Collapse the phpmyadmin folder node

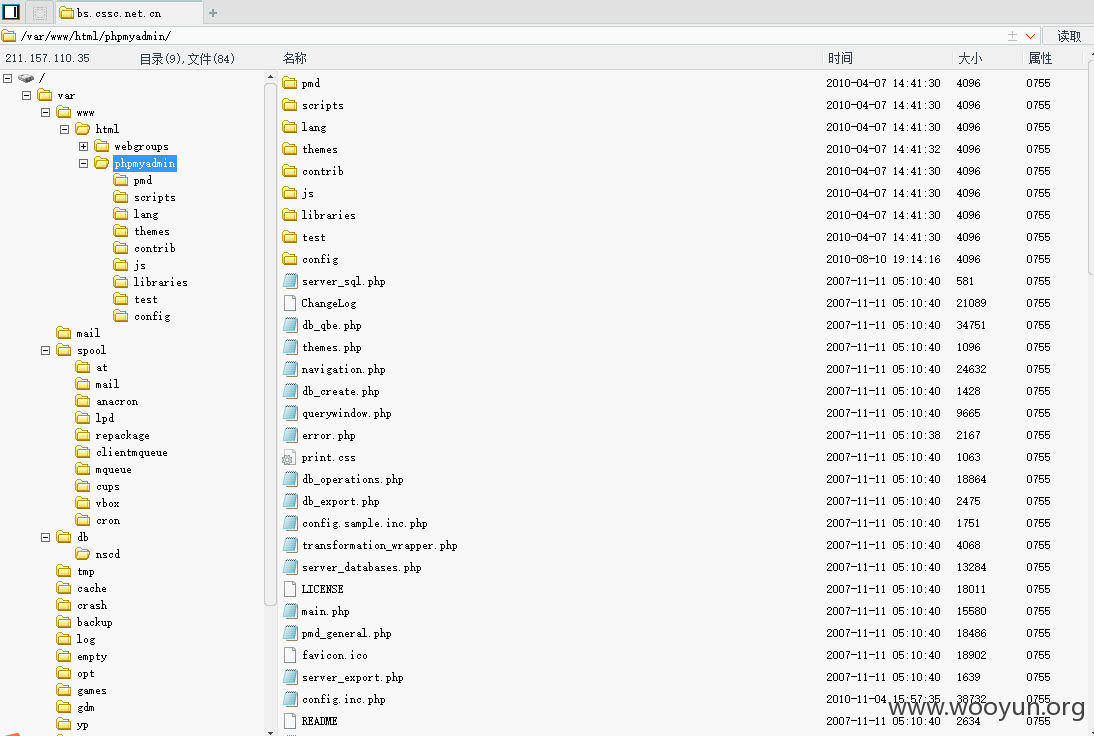83,163
